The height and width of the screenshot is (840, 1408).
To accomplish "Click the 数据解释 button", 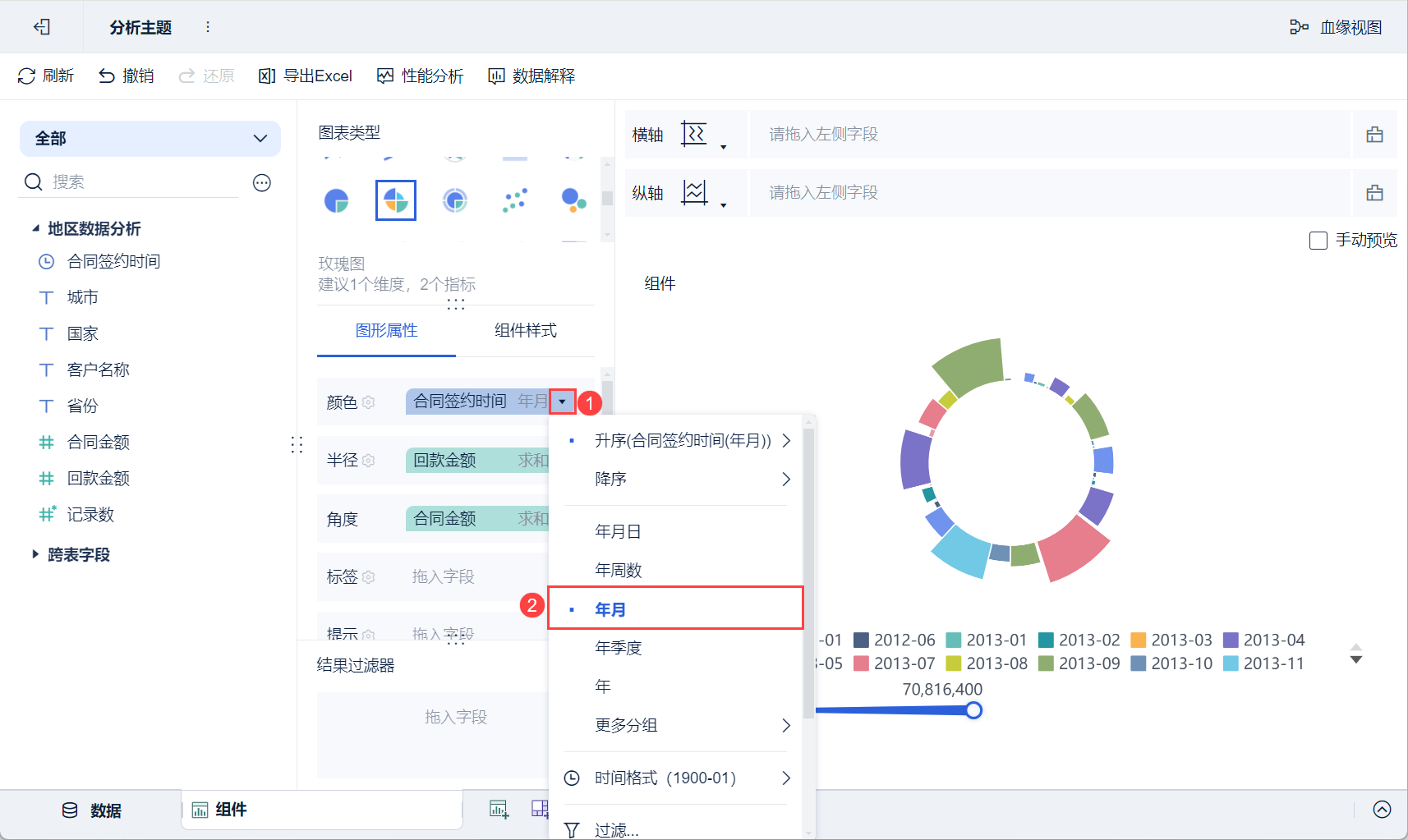I will point(531,76).
